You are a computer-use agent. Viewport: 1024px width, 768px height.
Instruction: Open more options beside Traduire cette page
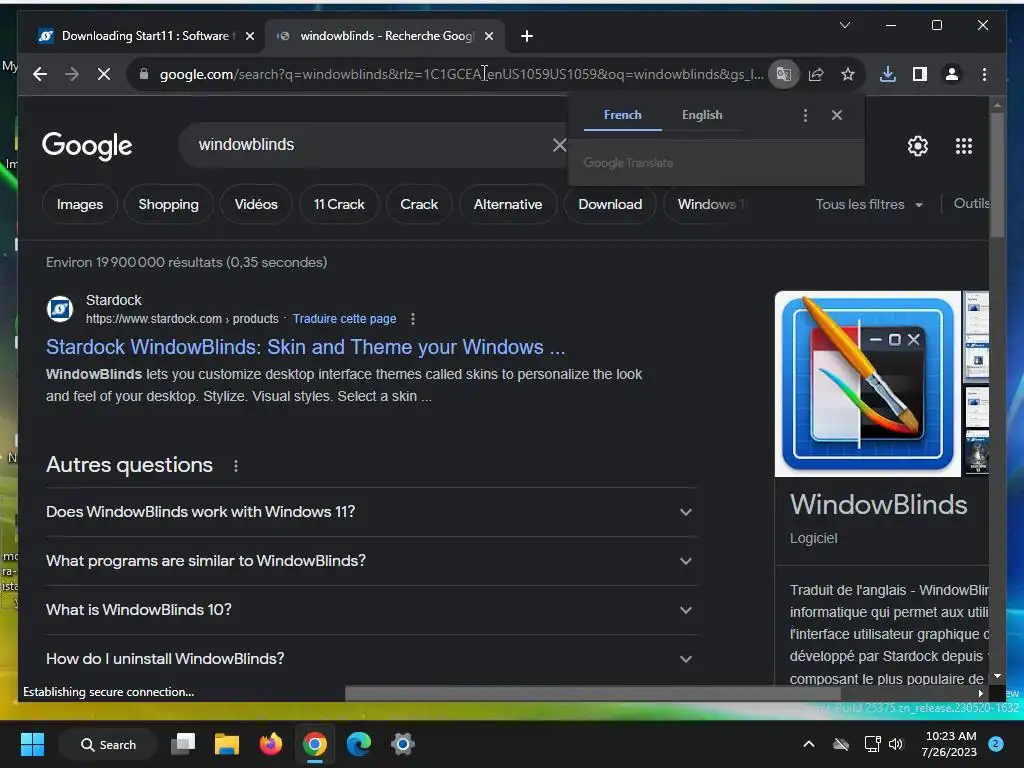point(412,319)
